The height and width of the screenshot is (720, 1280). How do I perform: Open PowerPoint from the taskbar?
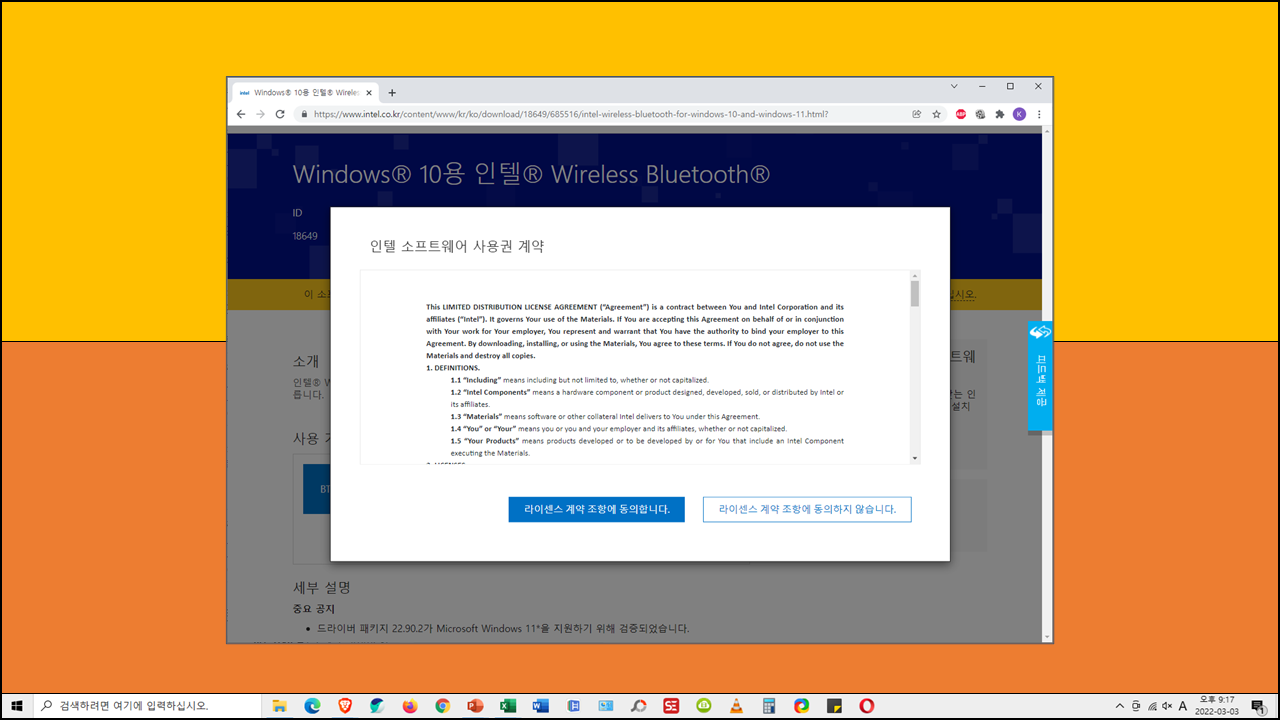point(475,706)
